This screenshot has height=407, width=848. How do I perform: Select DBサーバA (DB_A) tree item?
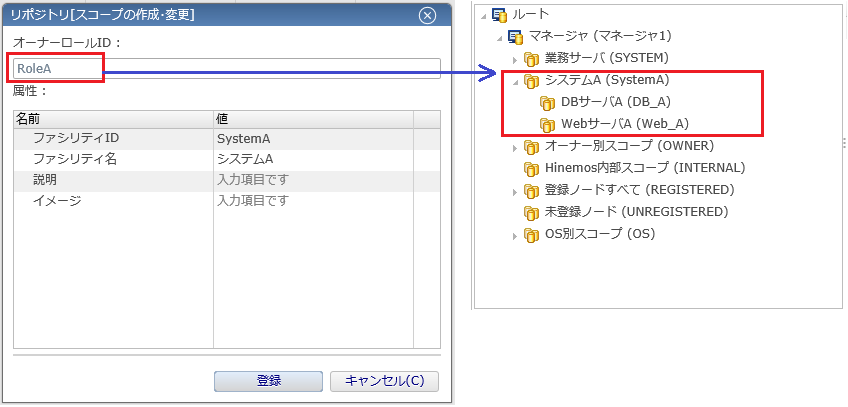click(616, 102)
